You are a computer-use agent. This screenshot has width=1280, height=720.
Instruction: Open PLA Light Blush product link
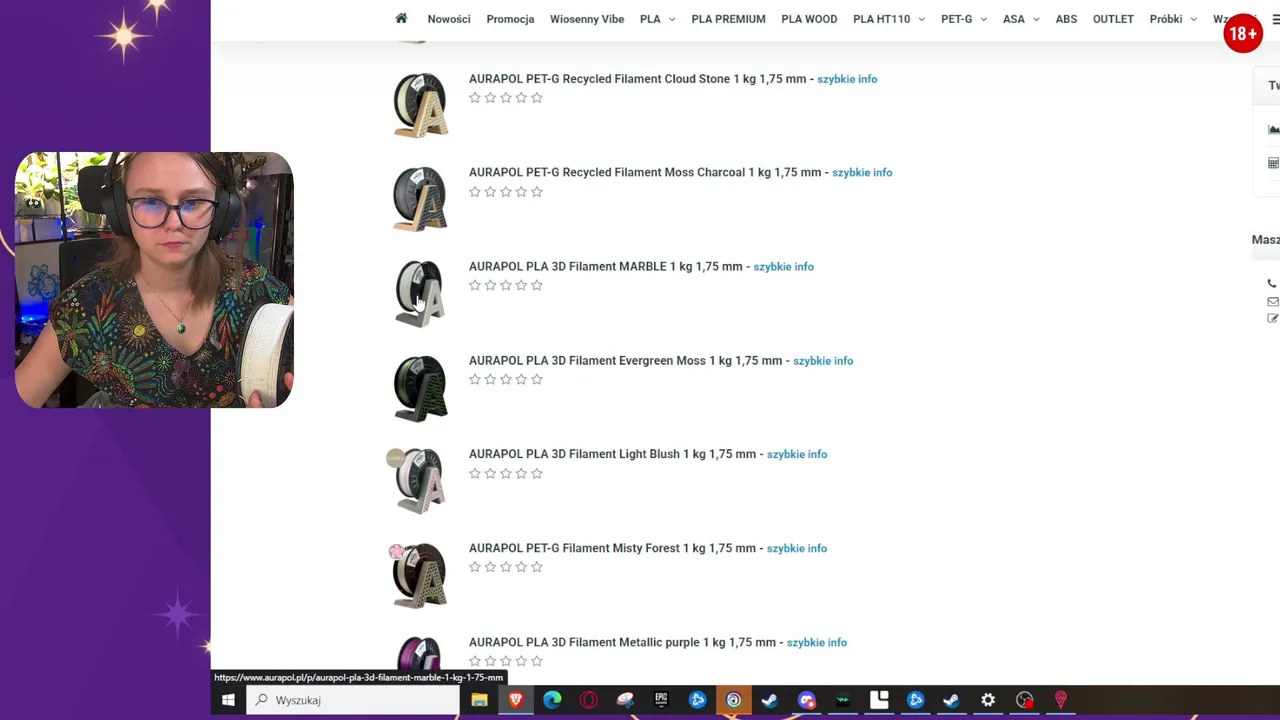click(612, 454)
